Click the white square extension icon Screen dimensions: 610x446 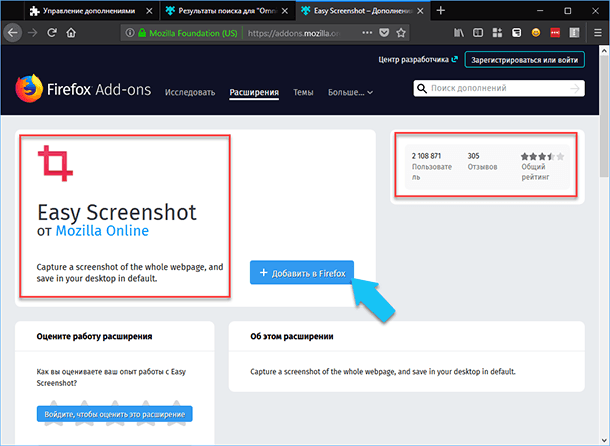[x=516, y=33]
